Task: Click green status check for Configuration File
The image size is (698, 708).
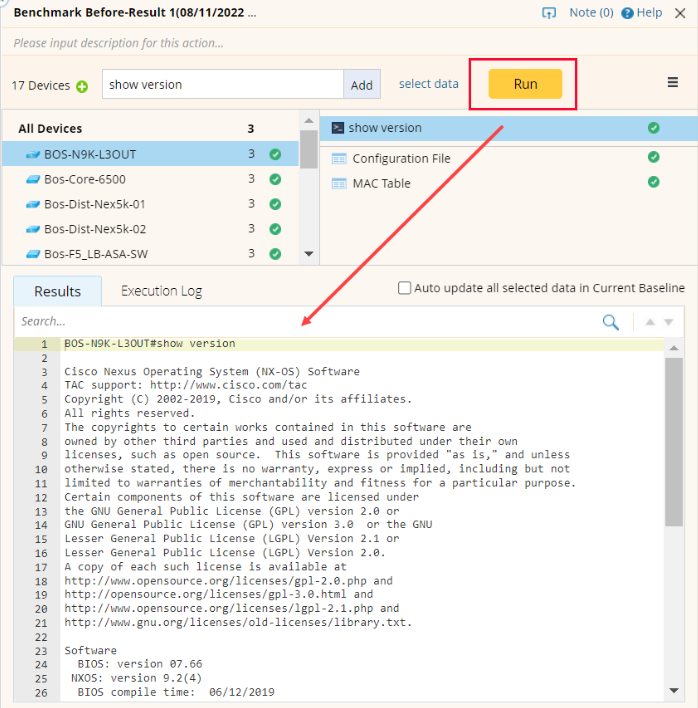Action: tap(653, 157)
